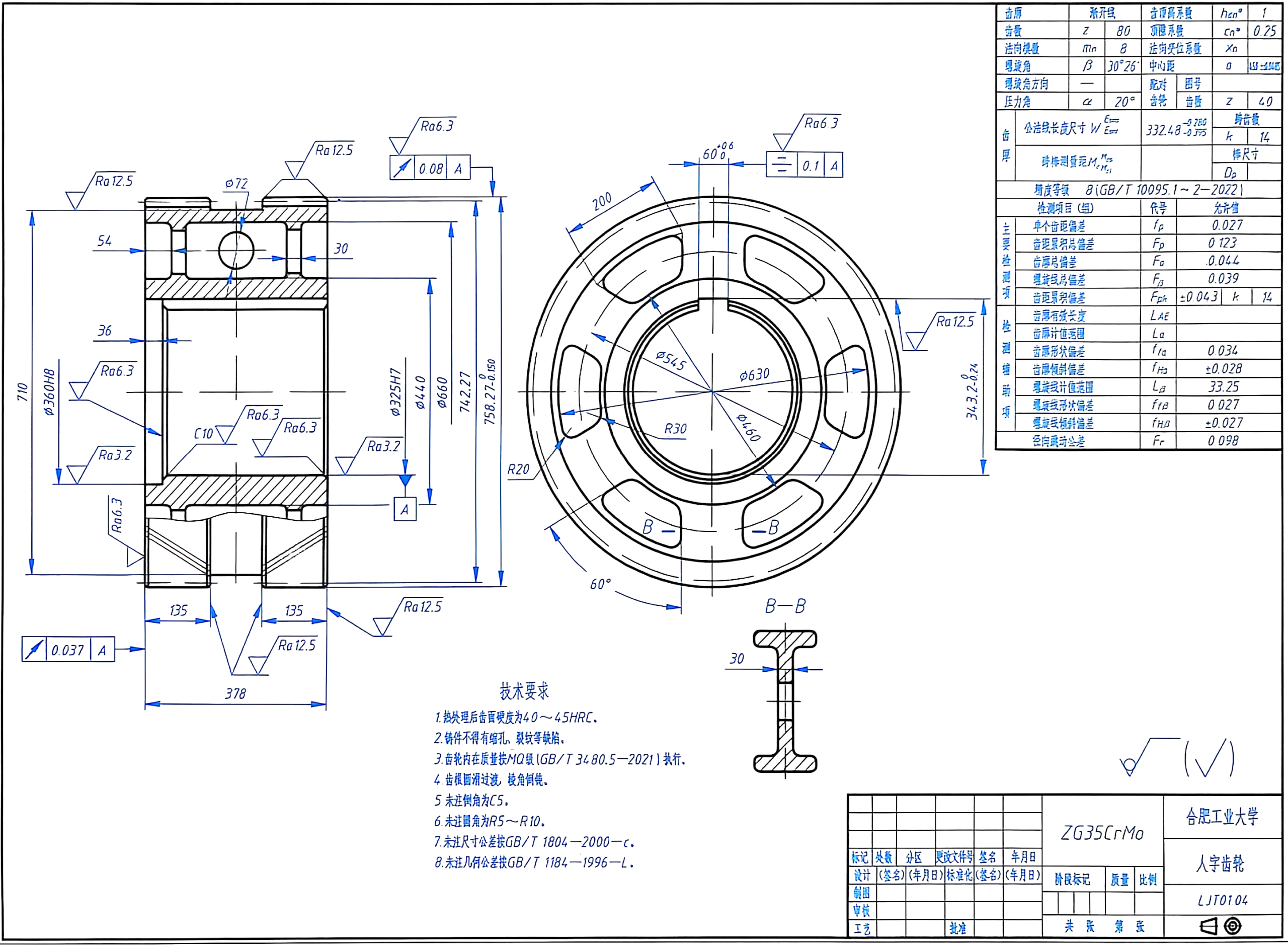Select the 54 width dimension
Viewport: 1288px width, 948px height.
pos(104,241)
